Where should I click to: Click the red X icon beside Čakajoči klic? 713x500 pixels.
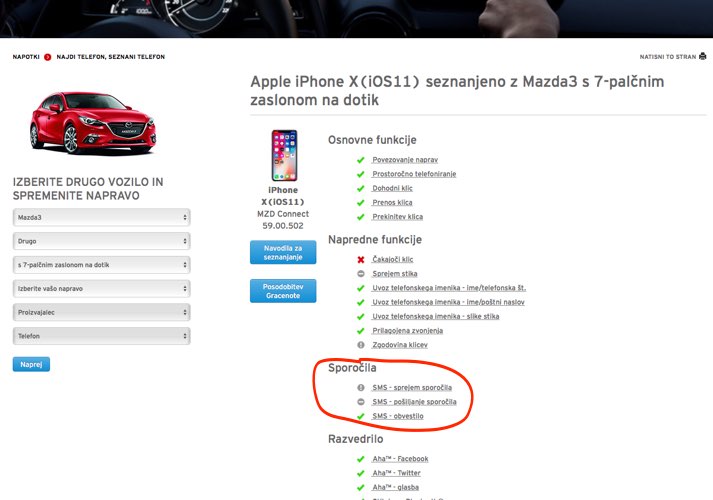pos(361,260)
